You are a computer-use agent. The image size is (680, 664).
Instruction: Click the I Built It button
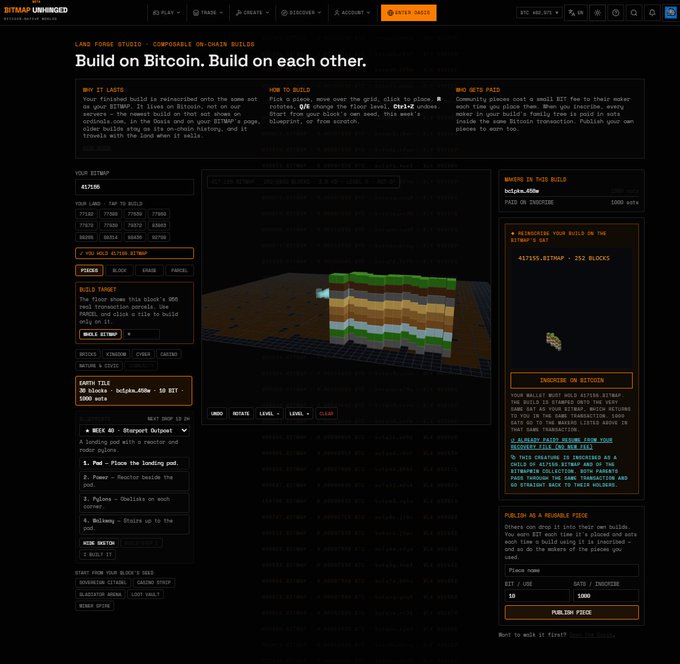click(x=98, y=555)
